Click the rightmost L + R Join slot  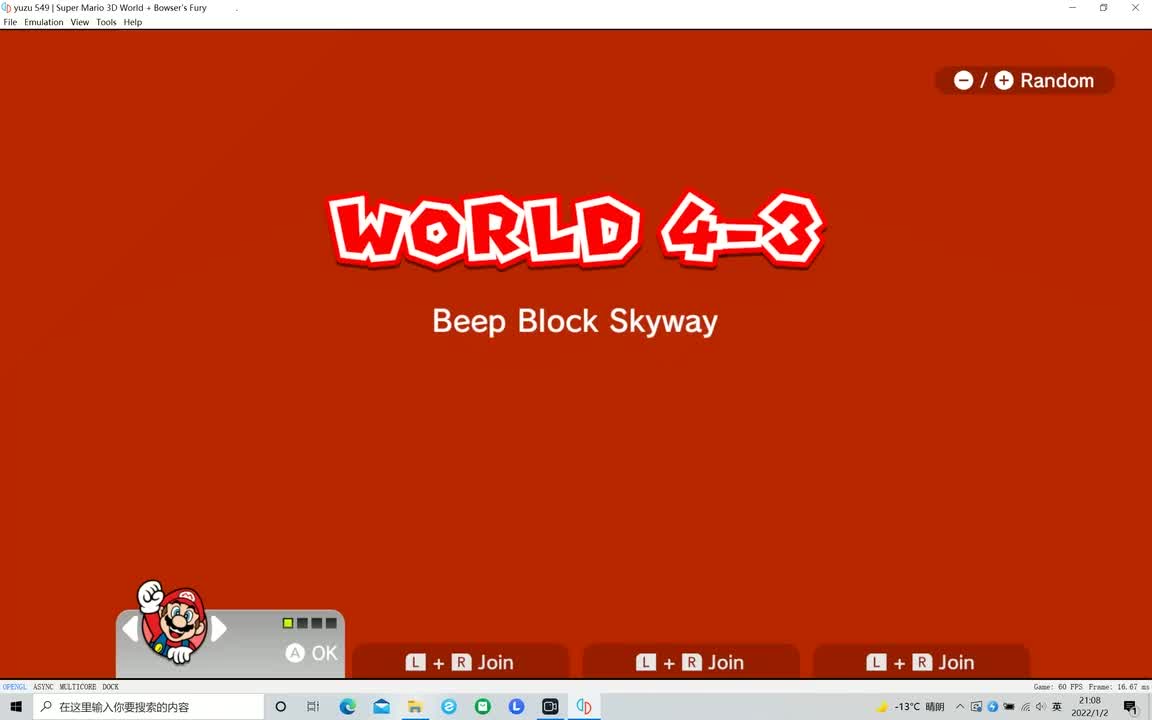click(921, 662)
